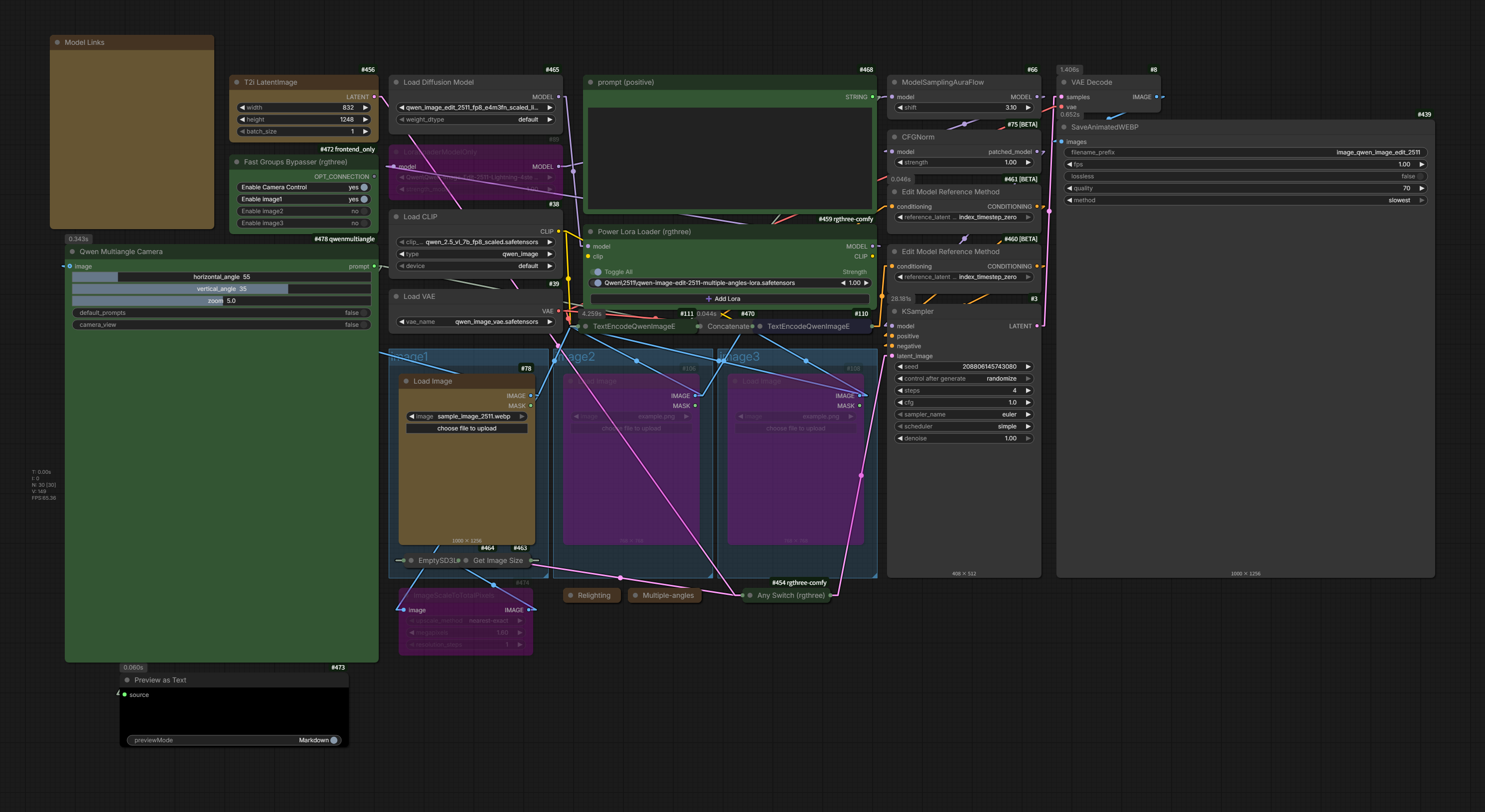Click the Preview as Text collapse dot
This screenshot has height=812, width=1485.
tap(128, 680)
